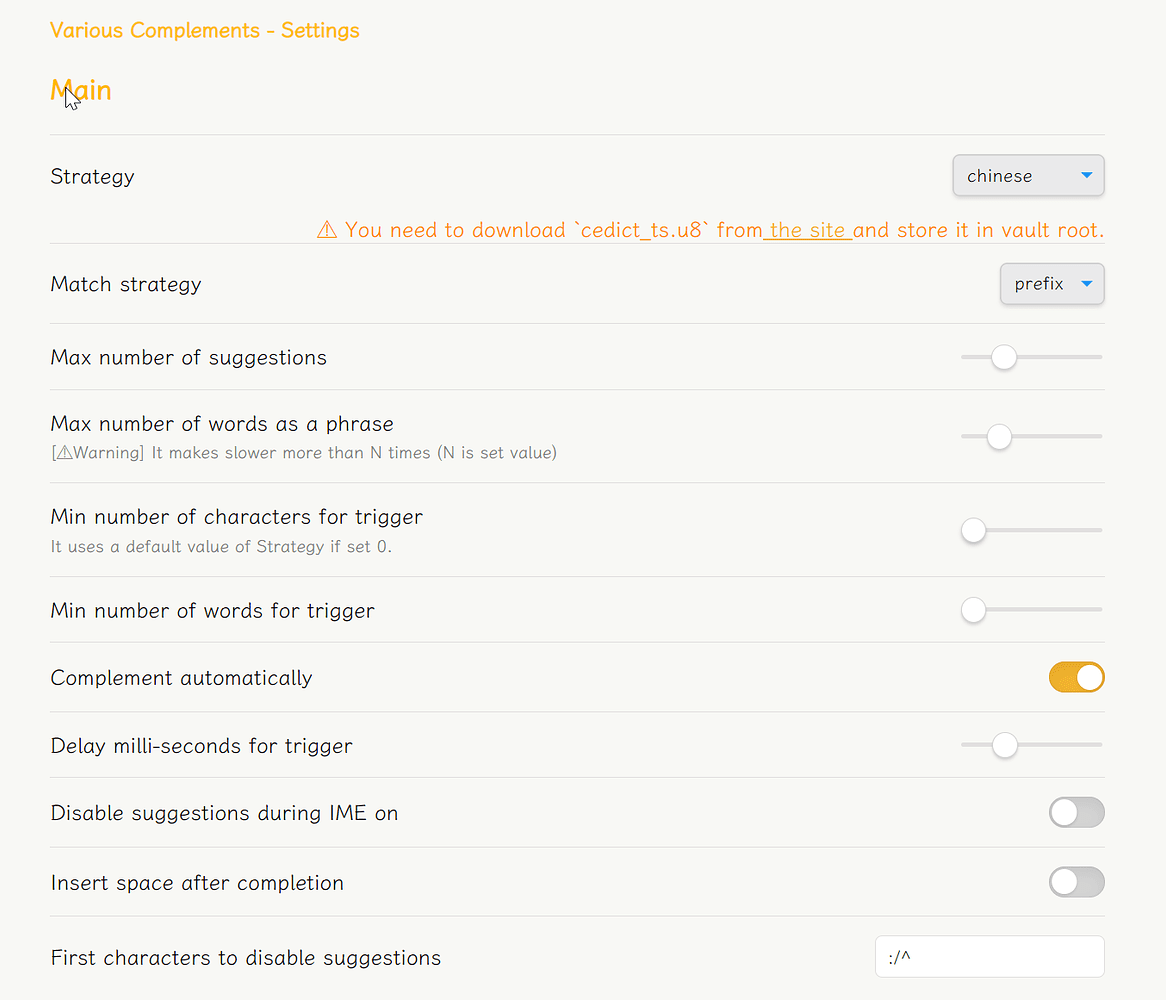Image resolution: width=1166 pixels, height=1000 pixels.
Task: Click the Max number of suggestions slider handle
Action: [x=1003, y=357]
